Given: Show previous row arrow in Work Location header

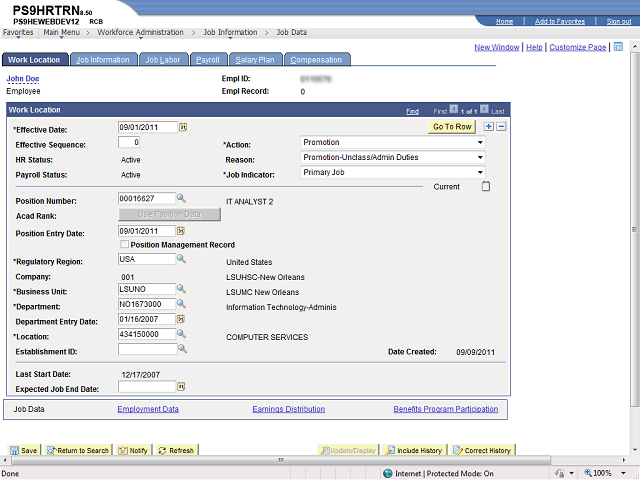Looking at the screenshot, I should point(453,109).
